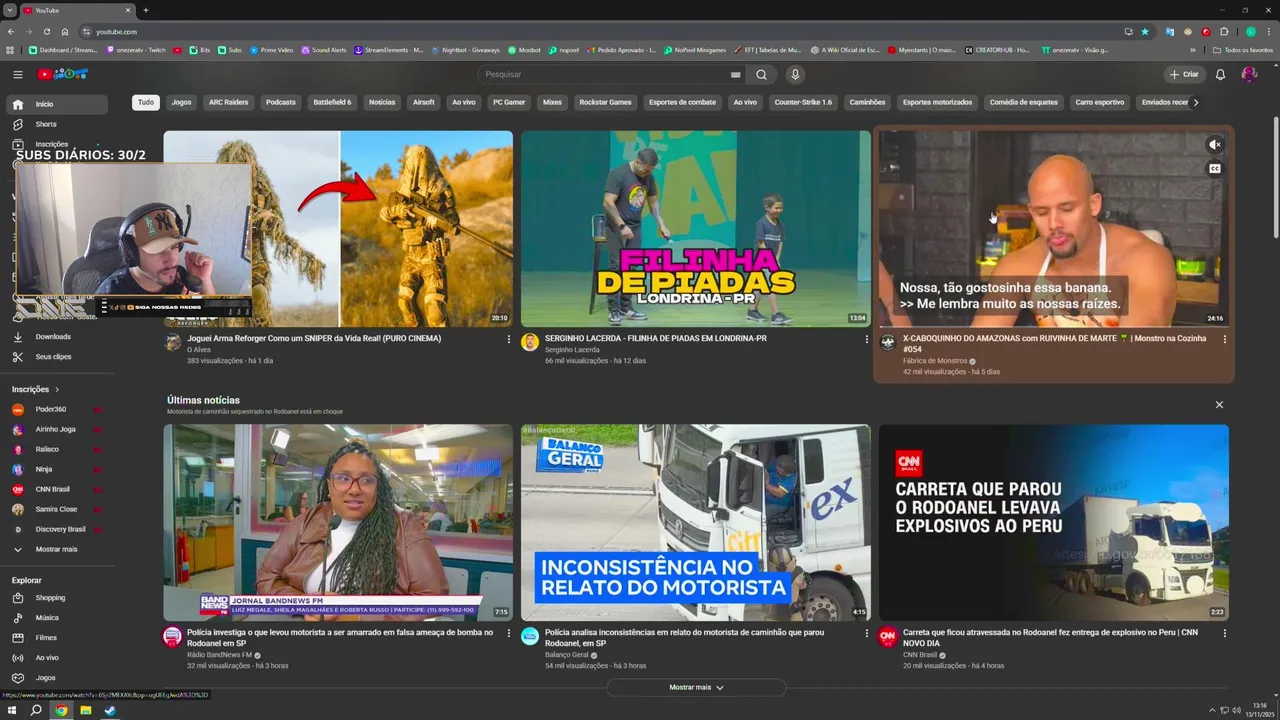
Task: Expand Mostrar mais under the news row
Action: [696, 688]
